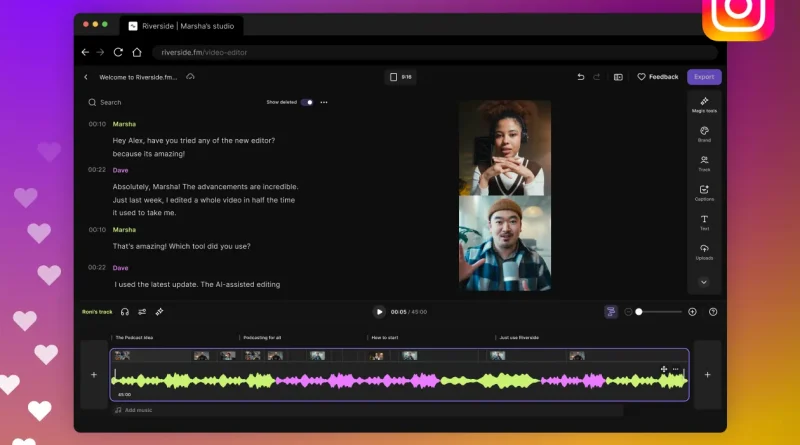The width and height of the screenshot is (800, 445).
Task: Open the Track panel in sidebar
Action: 704,164
